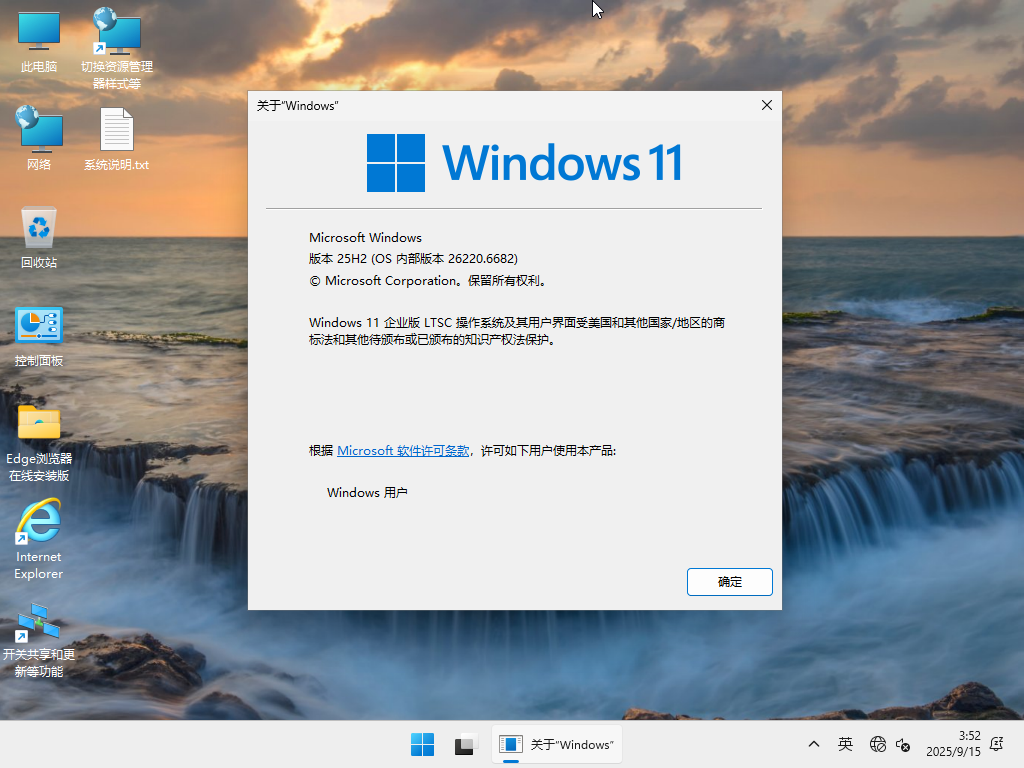This screenshot has height=768, width=1024.
Task: Click the Windows 11 logo image
Action: (x=524, y=163)
